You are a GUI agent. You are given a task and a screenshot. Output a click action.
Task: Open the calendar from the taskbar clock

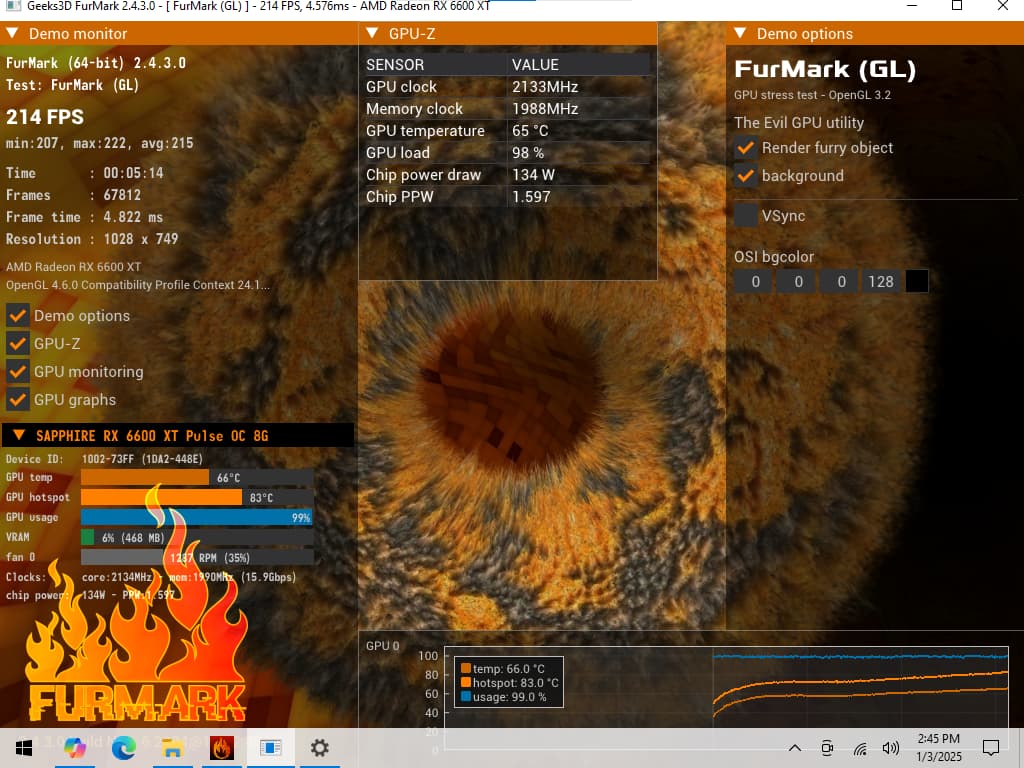pos(938,747)
